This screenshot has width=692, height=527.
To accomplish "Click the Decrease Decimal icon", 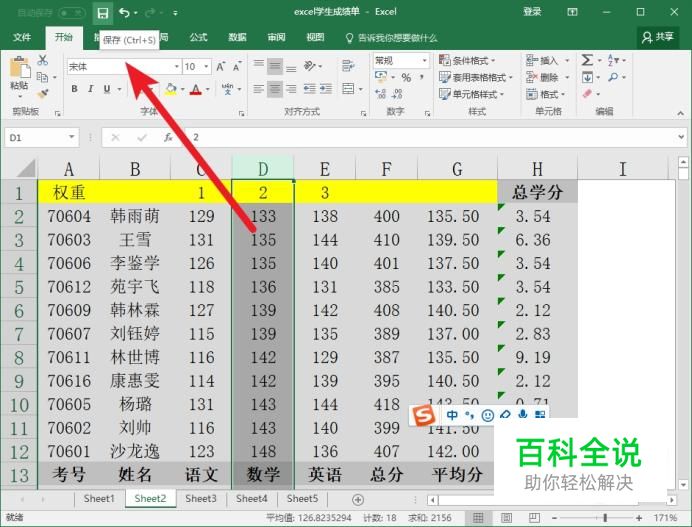I will tap(397, 93).
